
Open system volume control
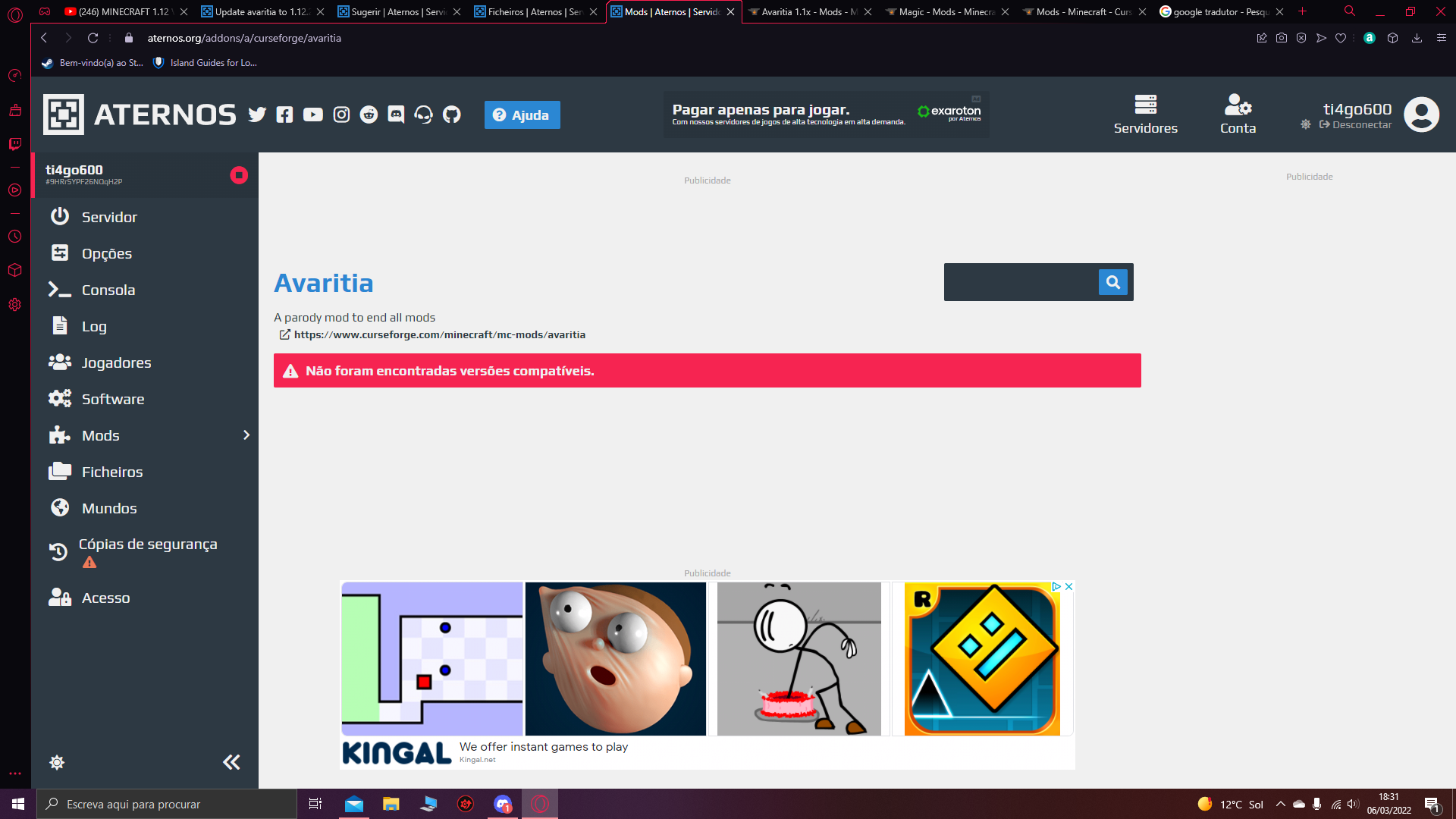[1353, 804]
